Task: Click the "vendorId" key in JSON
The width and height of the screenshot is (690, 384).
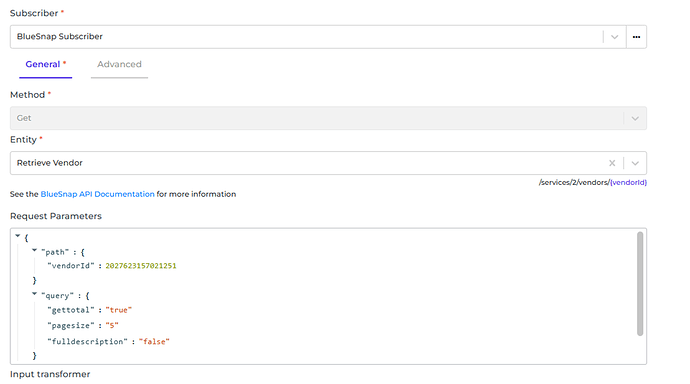Action: 71,266
